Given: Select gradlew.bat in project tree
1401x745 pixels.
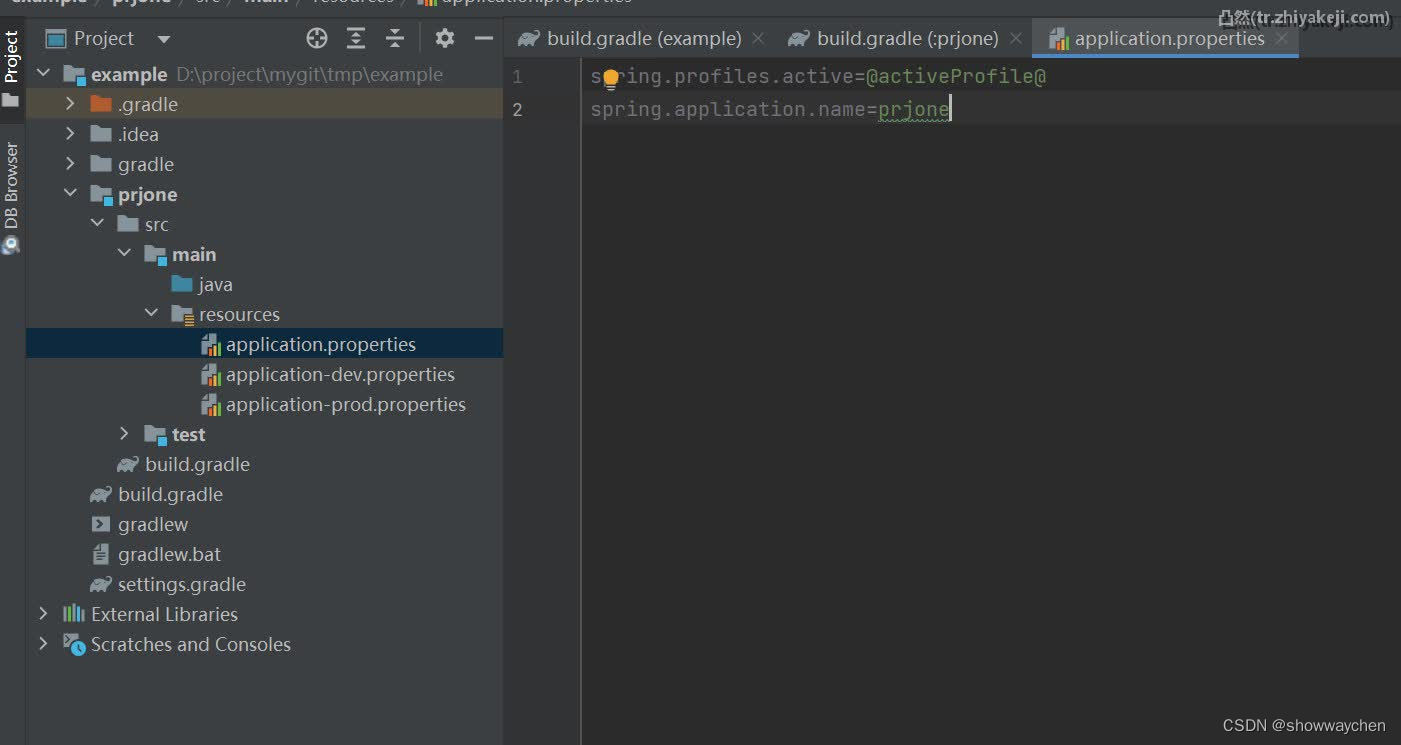Looking at the screenshot, I should tap(170, 554).
